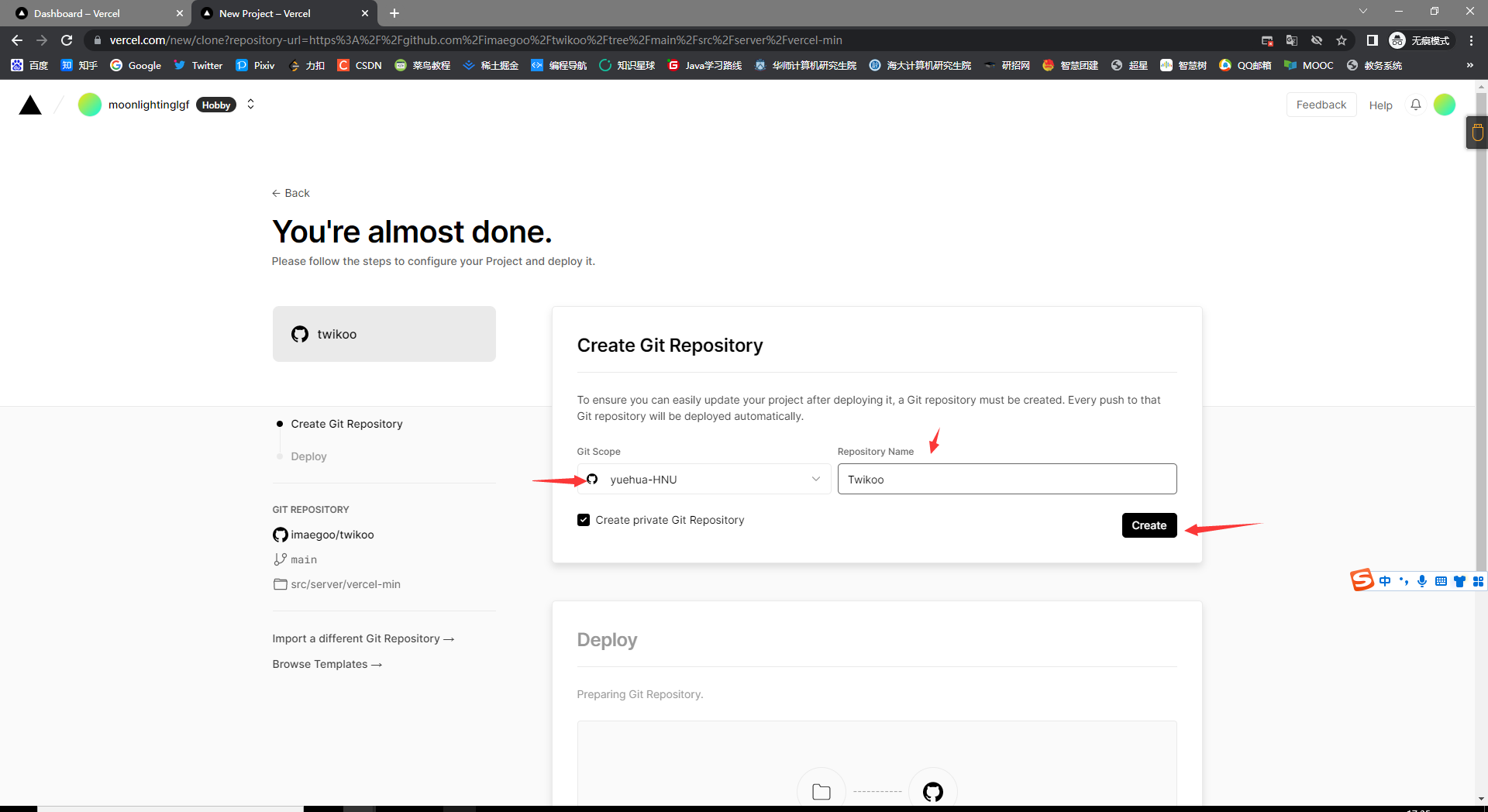The image size is (1488, 812).
Task: Follow Import a different Git Repository link
Action: click(363, 638)
